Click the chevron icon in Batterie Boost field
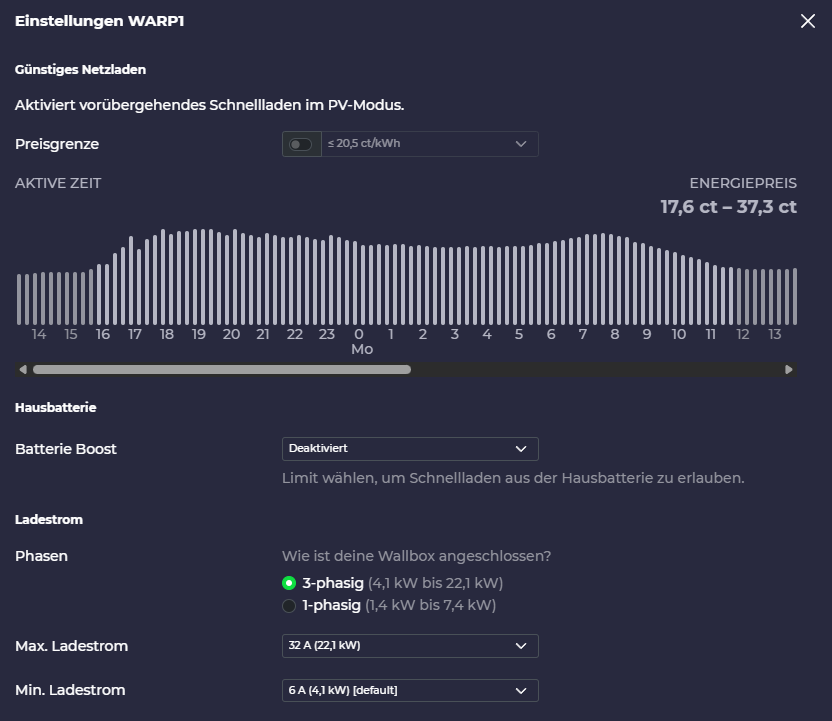 (x=520, y=449)
